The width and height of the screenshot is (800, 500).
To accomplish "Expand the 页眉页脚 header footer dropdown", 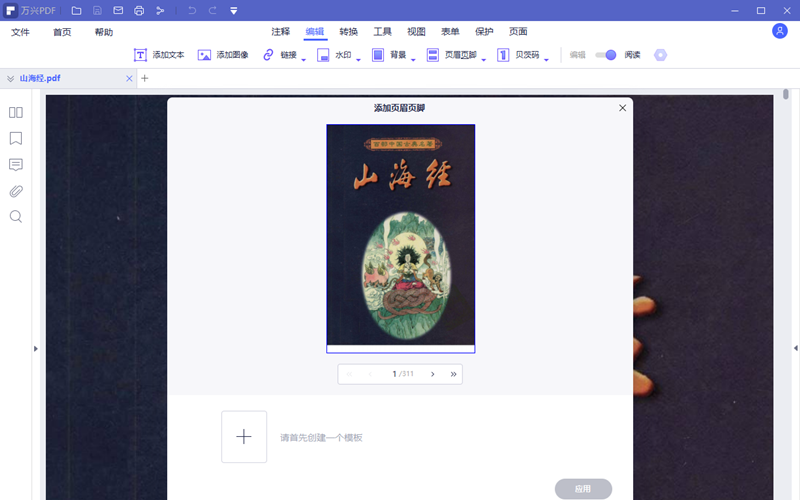I will click(483, 59).
